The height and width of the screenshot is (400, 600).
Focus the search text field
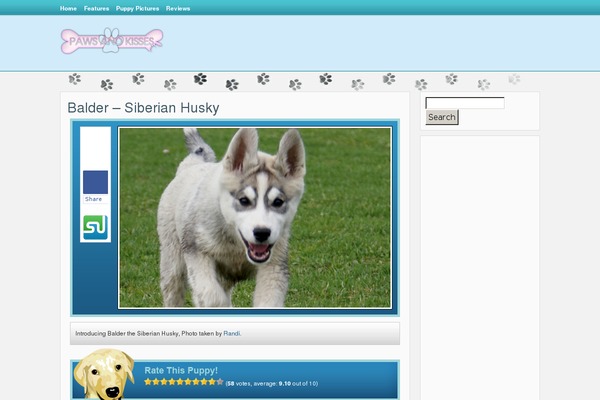(465, 103)
